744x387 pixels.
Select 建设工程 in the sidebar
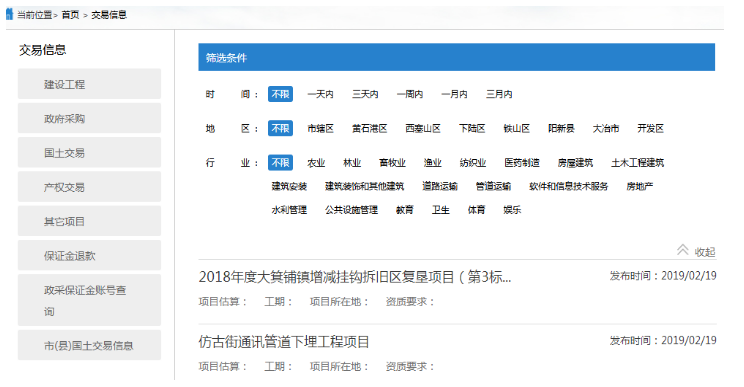89,84
